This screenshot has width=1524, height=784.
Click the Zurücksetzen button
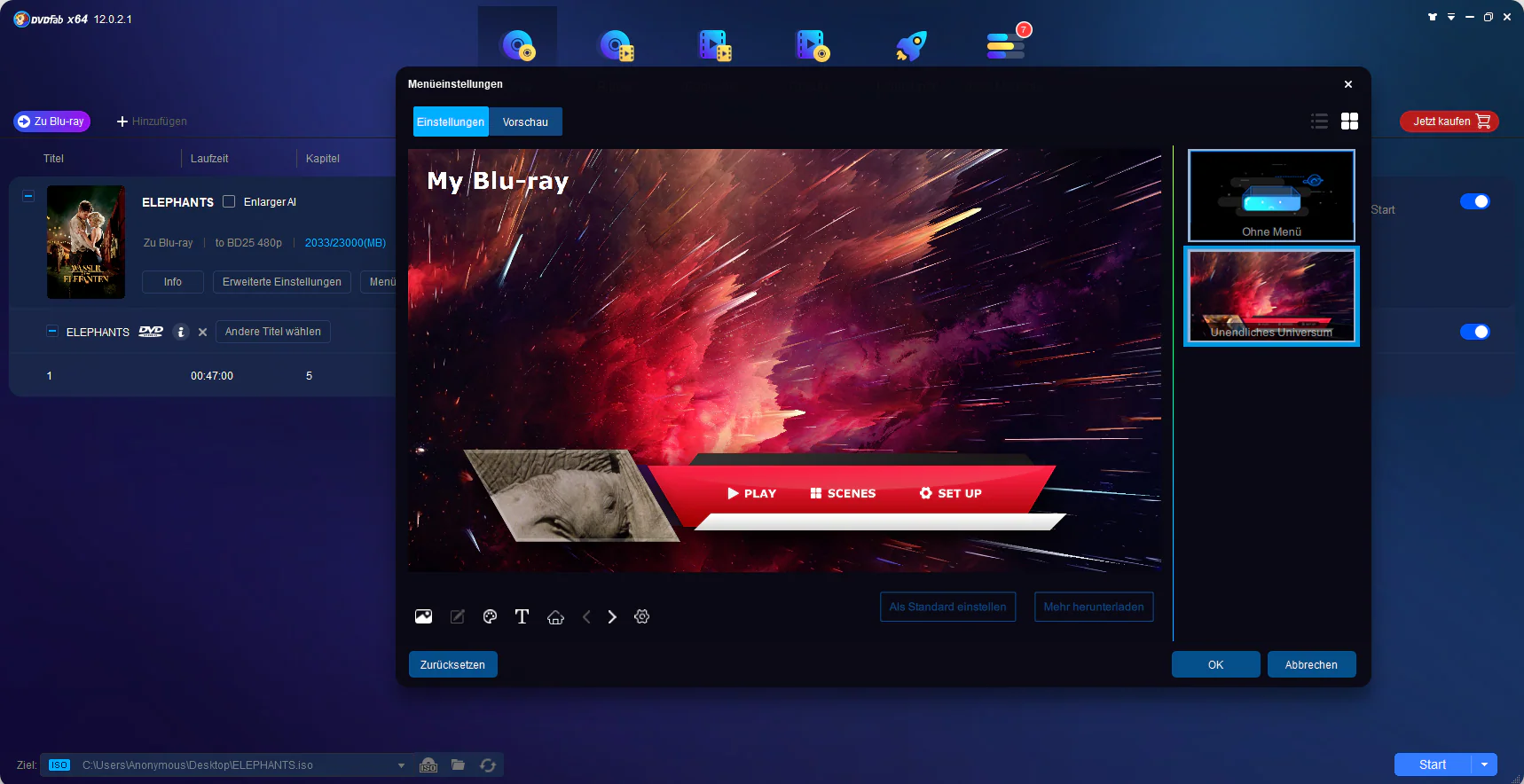452,664
